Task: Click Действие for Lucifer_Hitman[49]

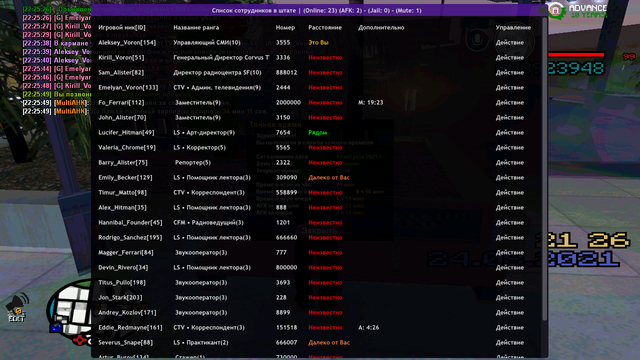Action: (509, 133)
